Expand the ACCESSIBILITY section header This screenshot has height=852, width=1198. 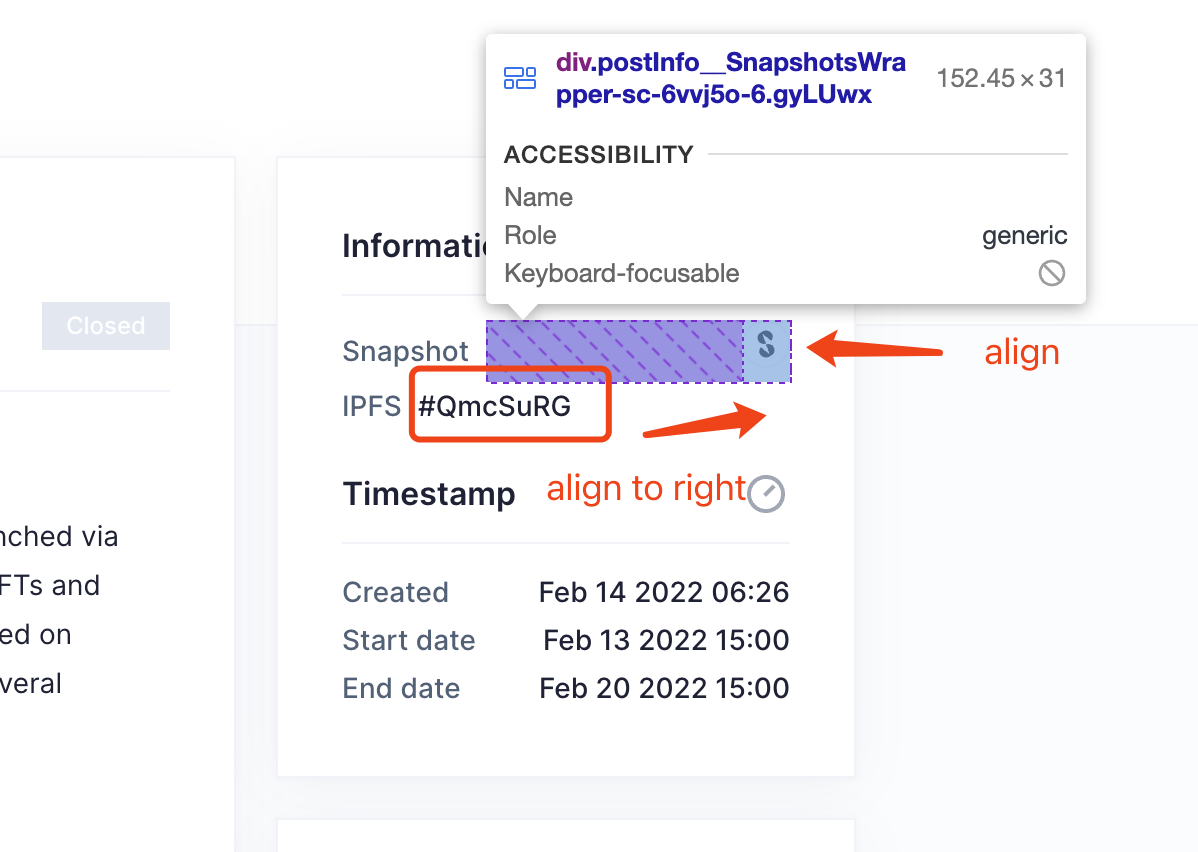tap(598, 154)
